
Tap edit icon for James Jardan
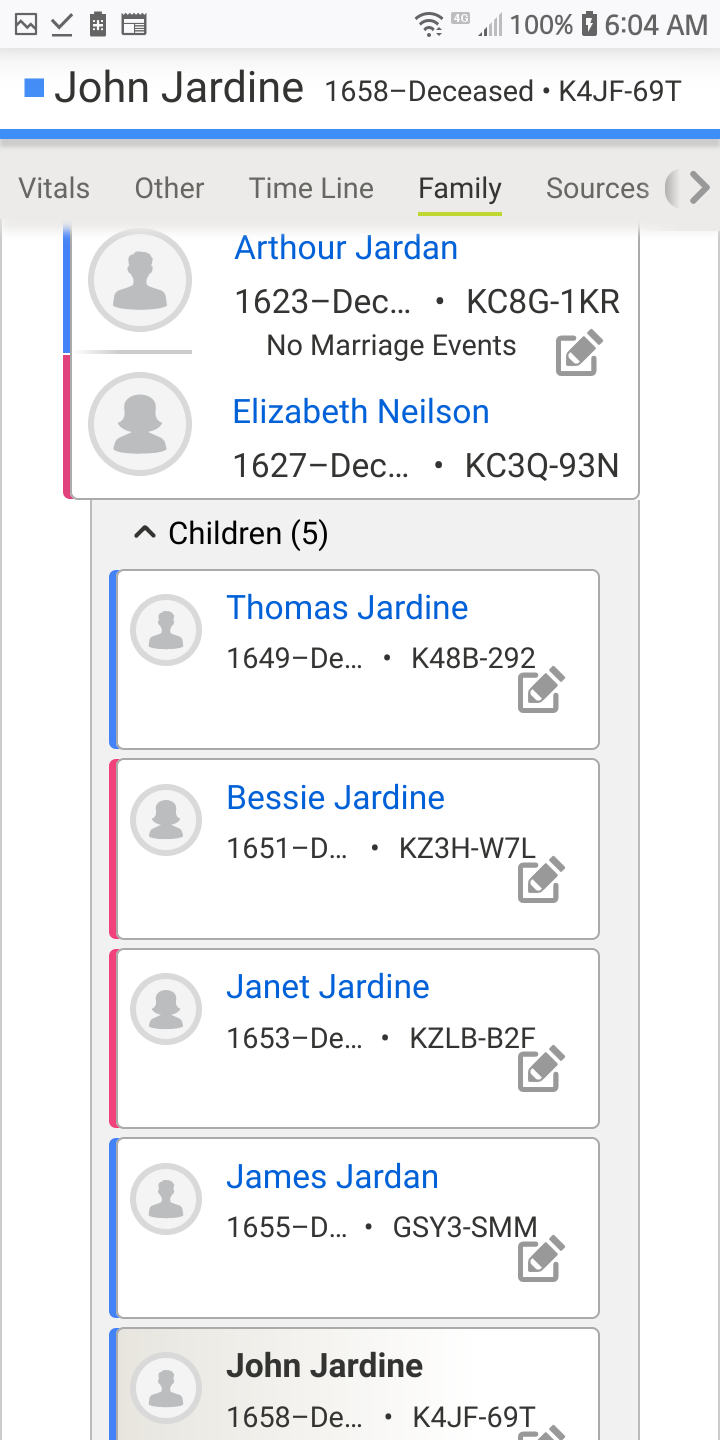(542, 1259)
